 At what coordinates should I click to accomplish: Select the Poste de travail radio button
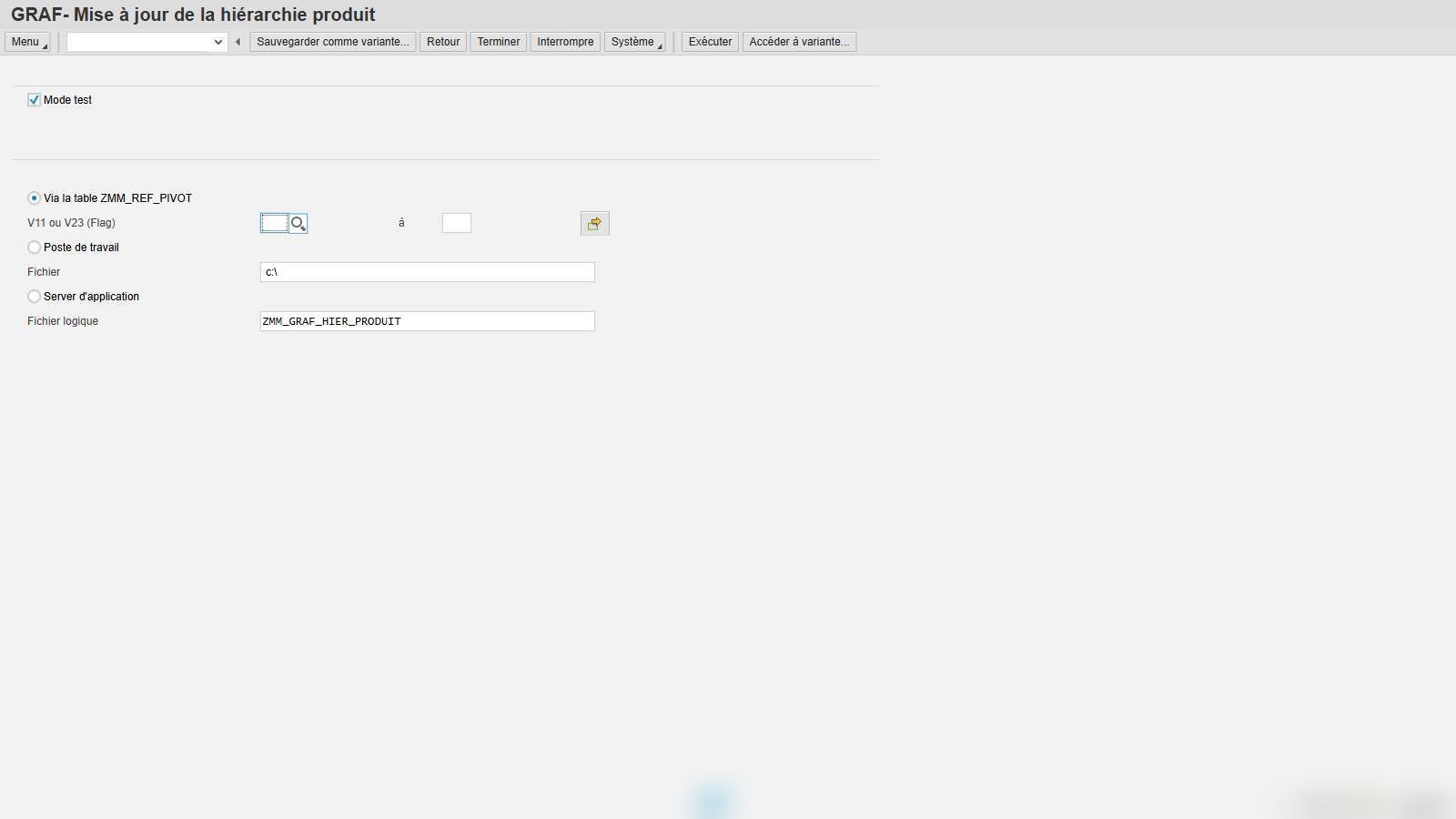coord(35,248)
